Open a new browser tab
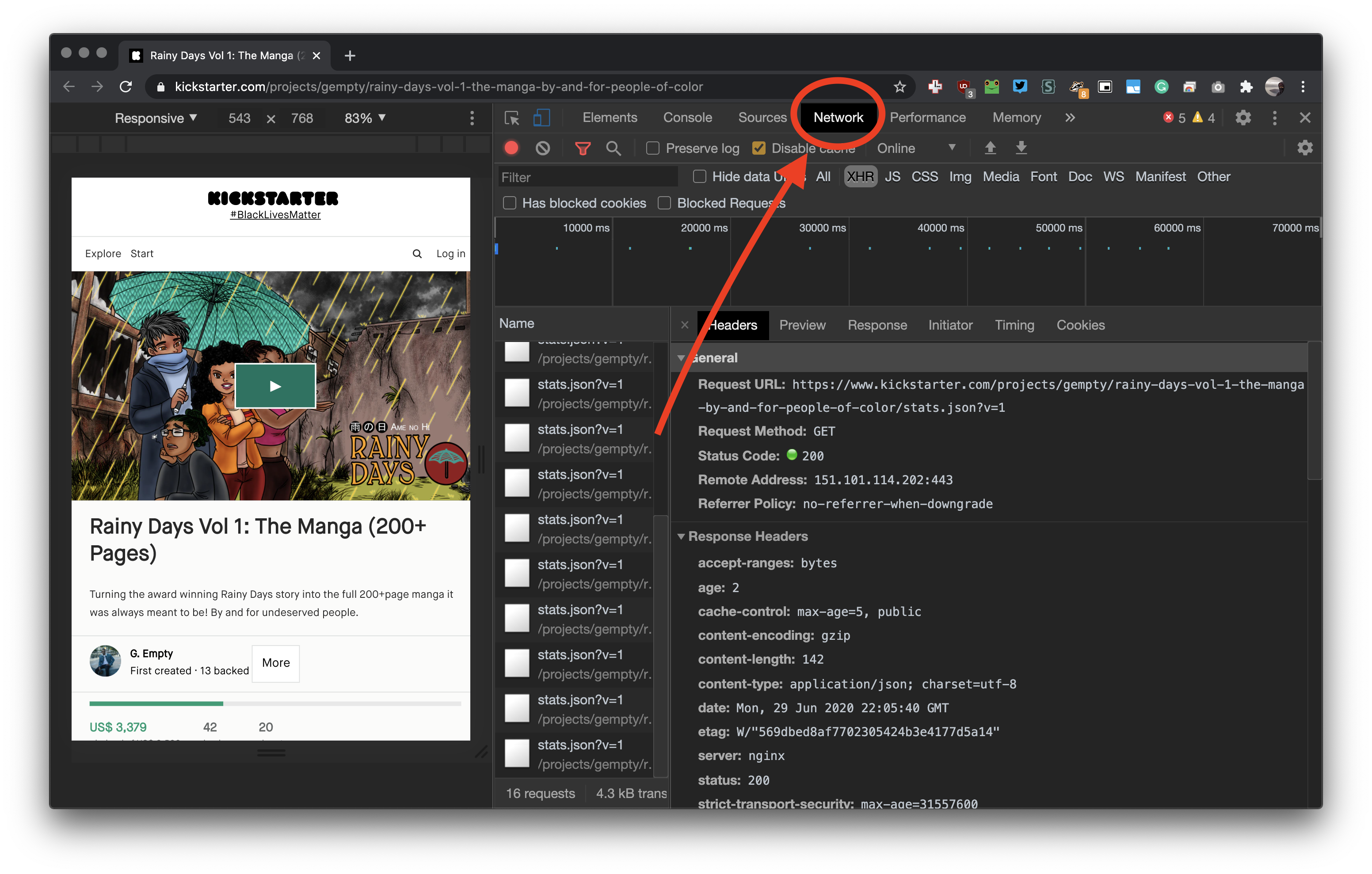1372x874 pixels. (x=350, y=55)
